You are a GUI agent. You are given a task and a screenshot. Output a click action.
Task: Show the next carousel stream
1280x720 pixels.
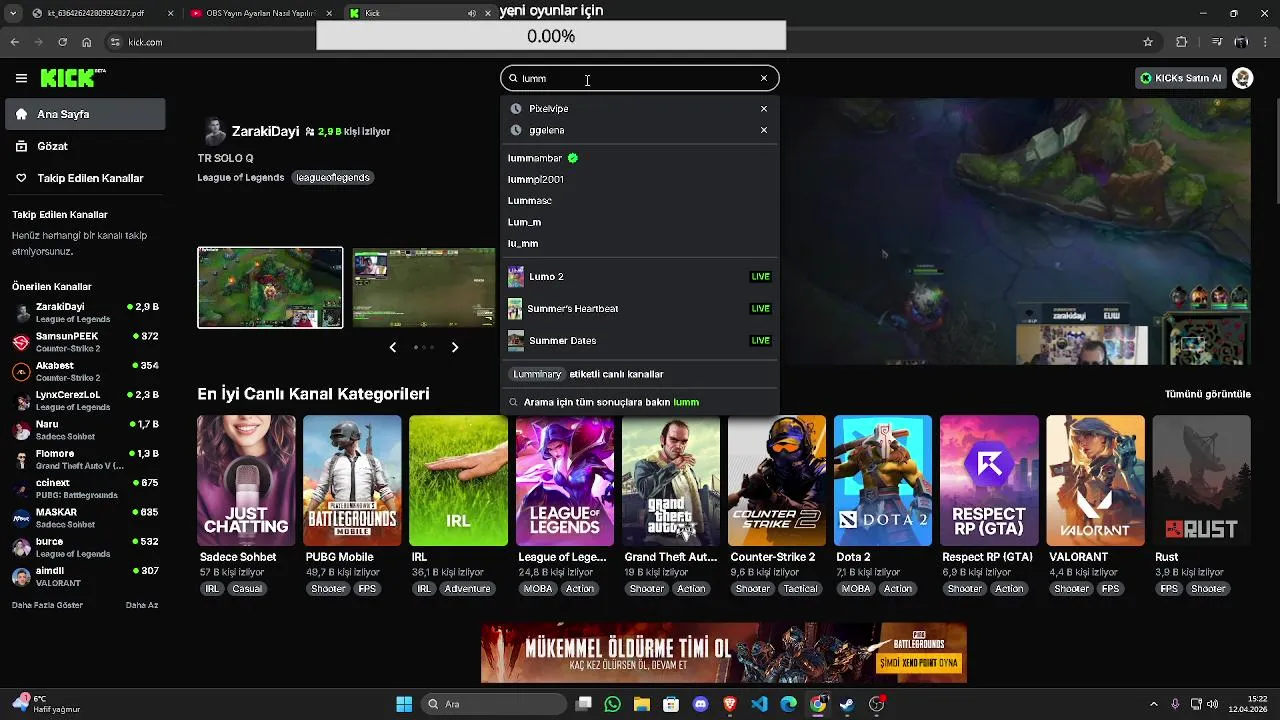pyautogui.click(x=455, y=347)
